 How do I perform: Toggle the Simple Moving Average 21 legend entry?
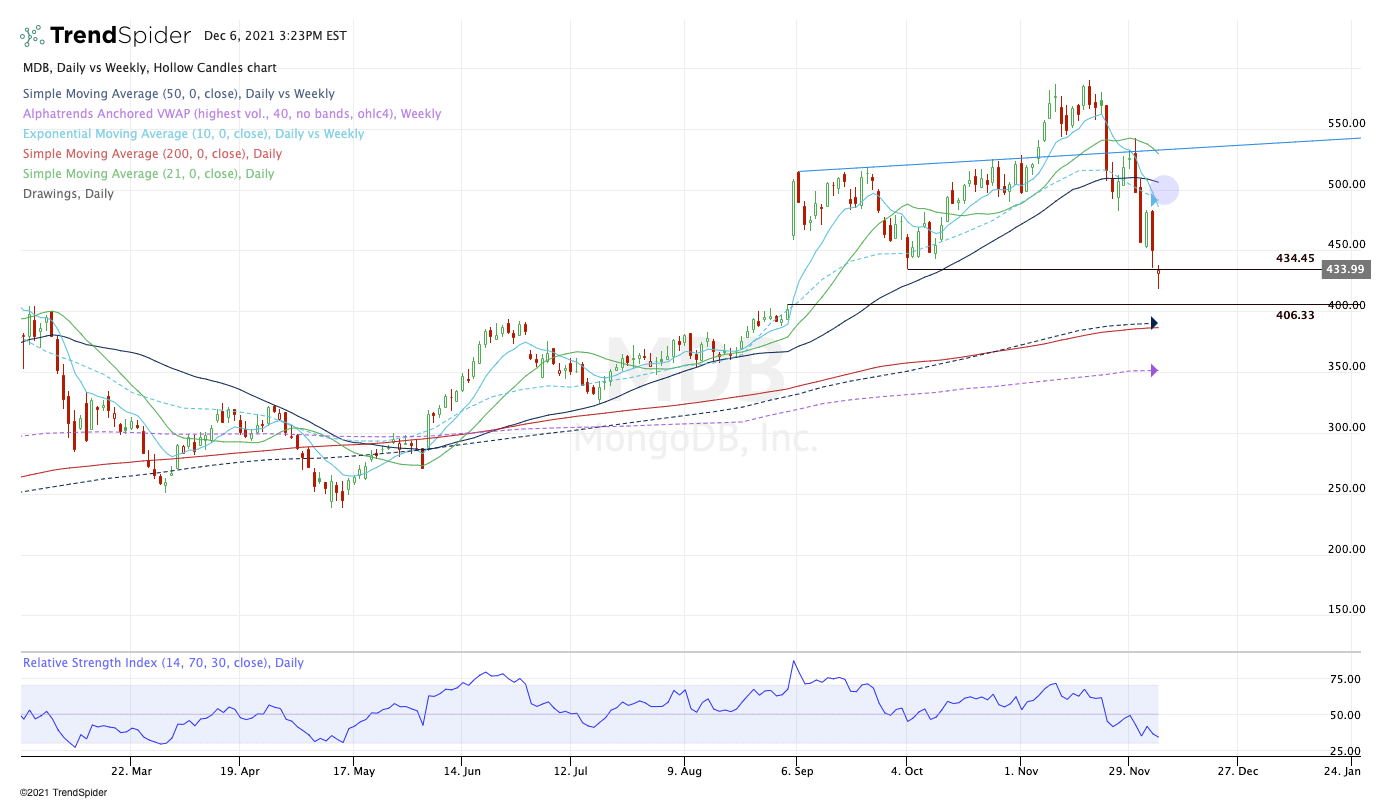point(148,174)
